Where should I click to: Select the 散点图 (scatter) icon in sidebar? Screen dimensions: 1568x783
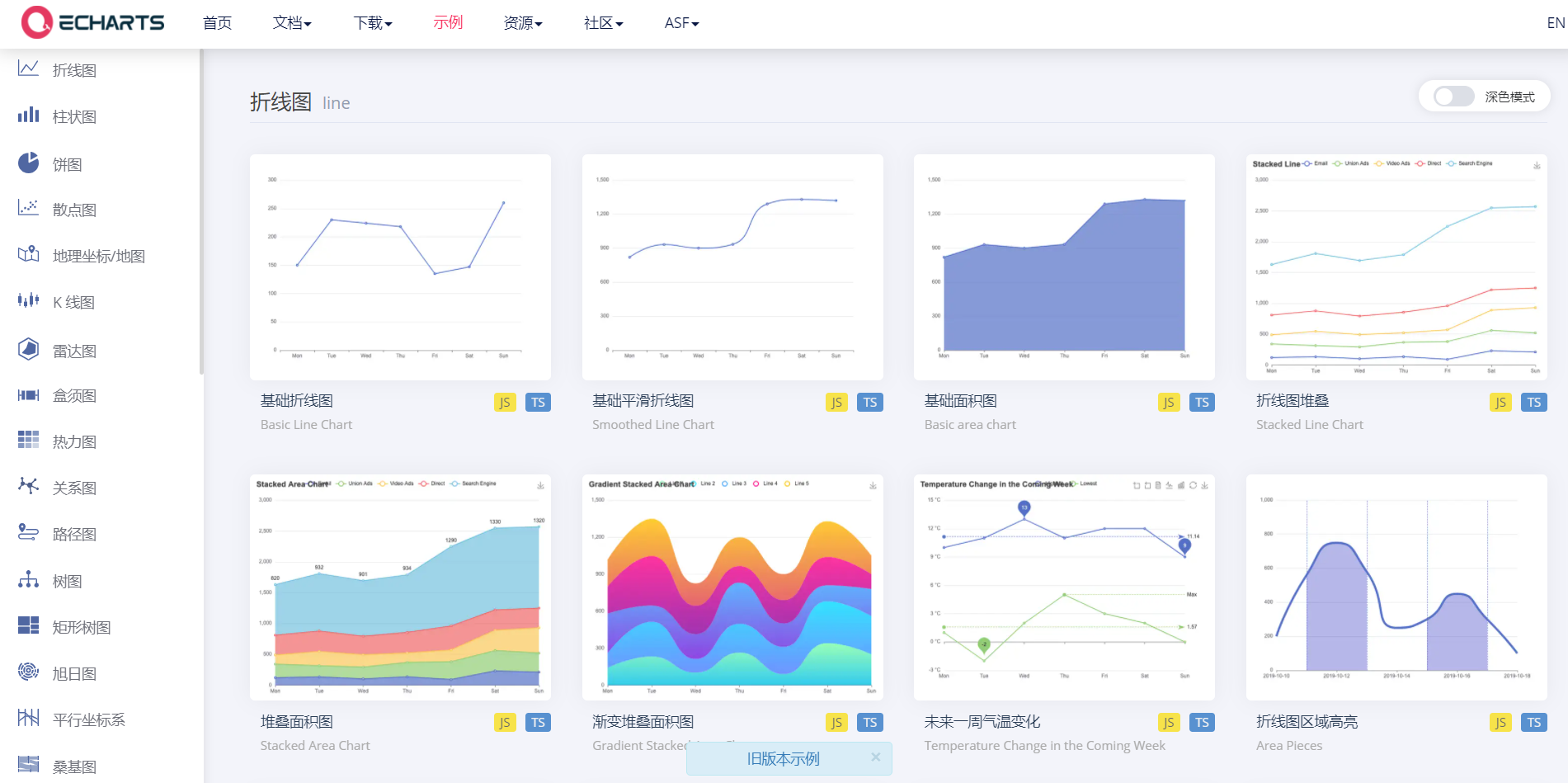(27, 209)
